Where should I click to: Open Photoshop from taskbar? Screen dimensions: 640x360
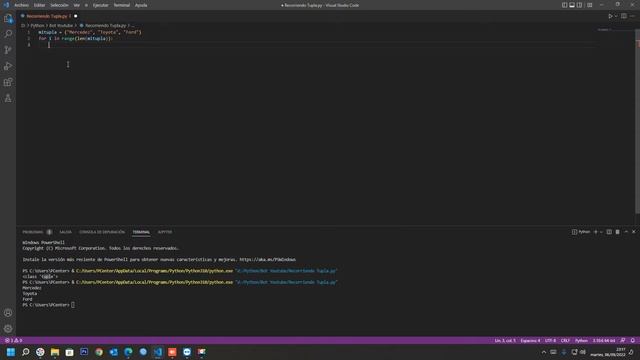point(84,352)
